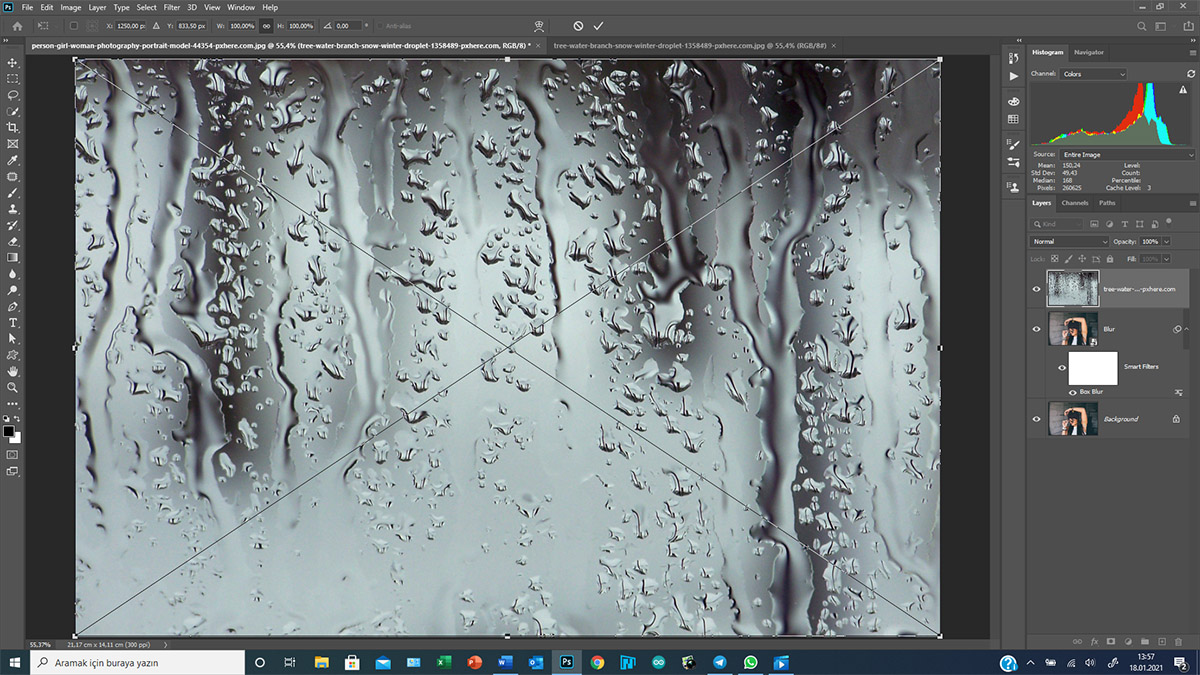
Task: Click the foreground color swatch
Action: coord(8,431)
